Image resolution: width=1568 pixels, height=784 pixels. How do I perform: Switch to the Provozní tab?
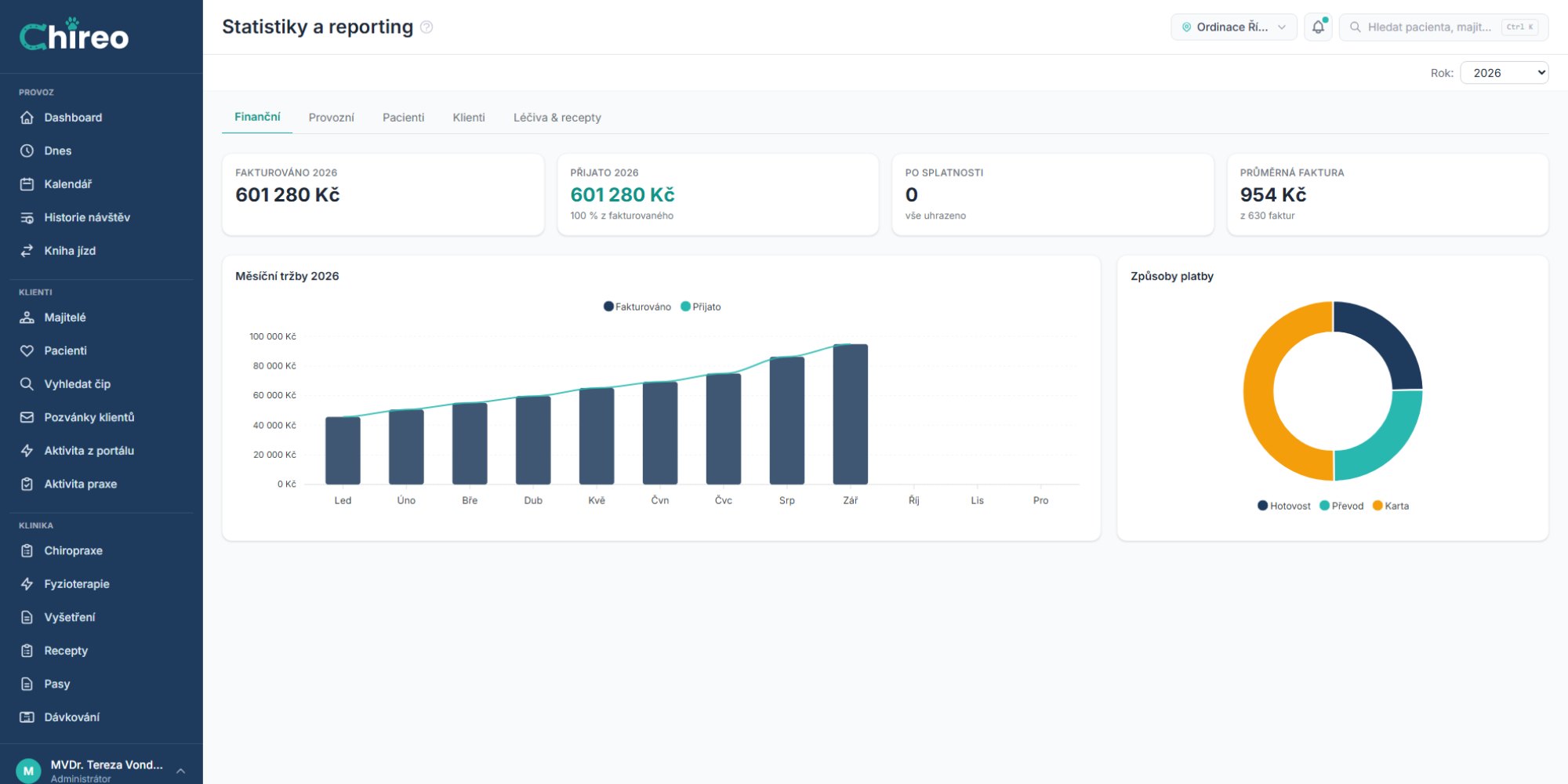[331, 118]
